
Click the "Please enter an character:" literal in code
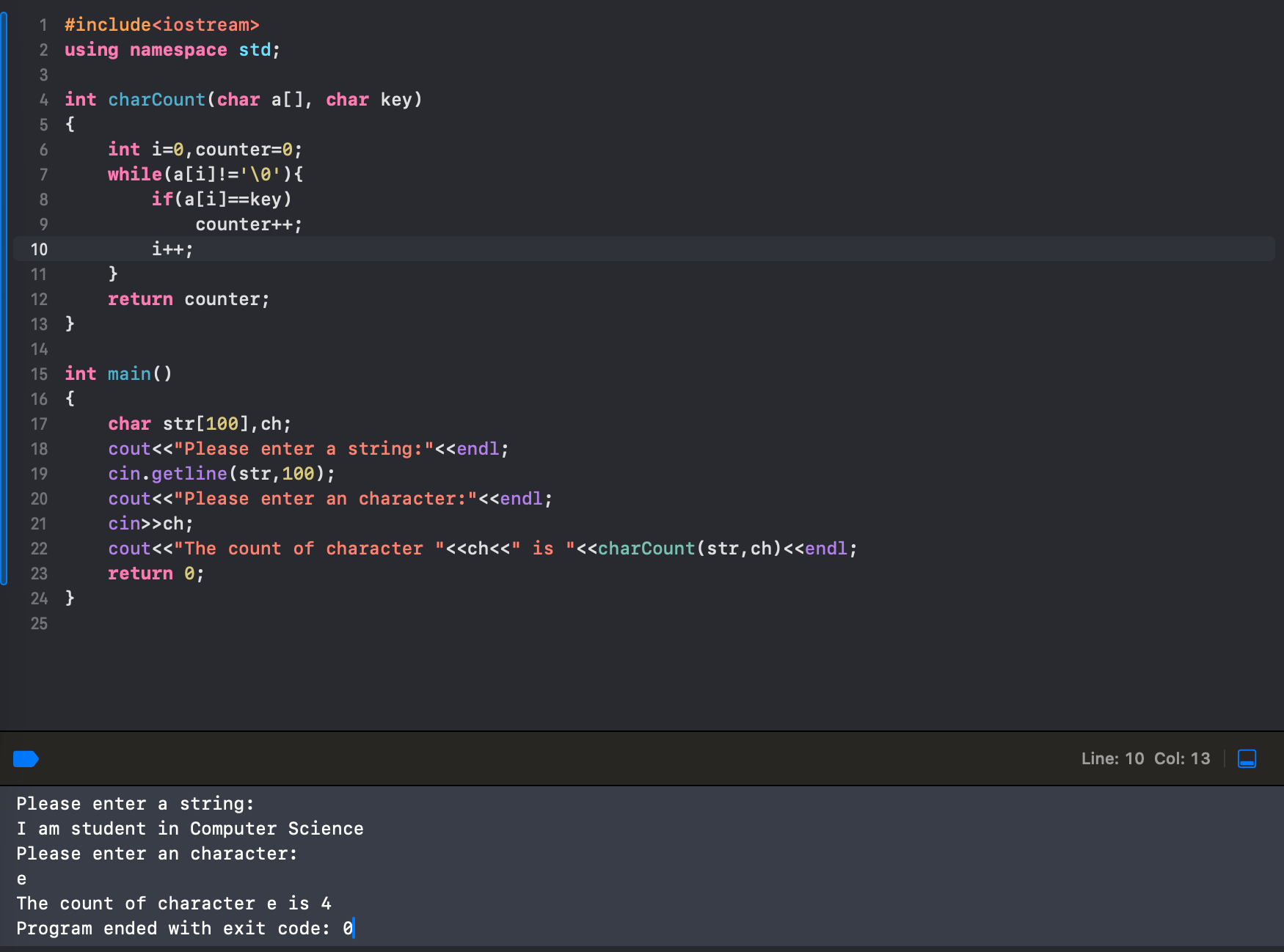pos(326,499)
